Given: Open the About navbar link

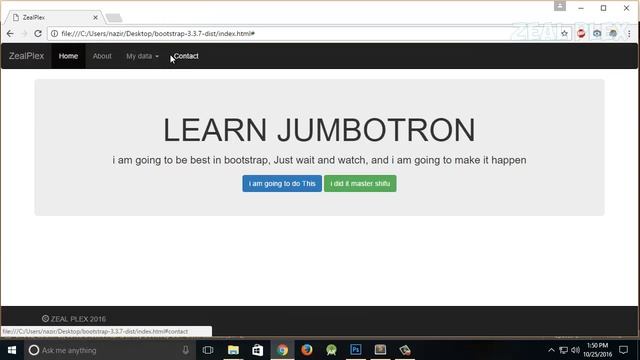Looking at the screenshot, I should click(102, 56).
